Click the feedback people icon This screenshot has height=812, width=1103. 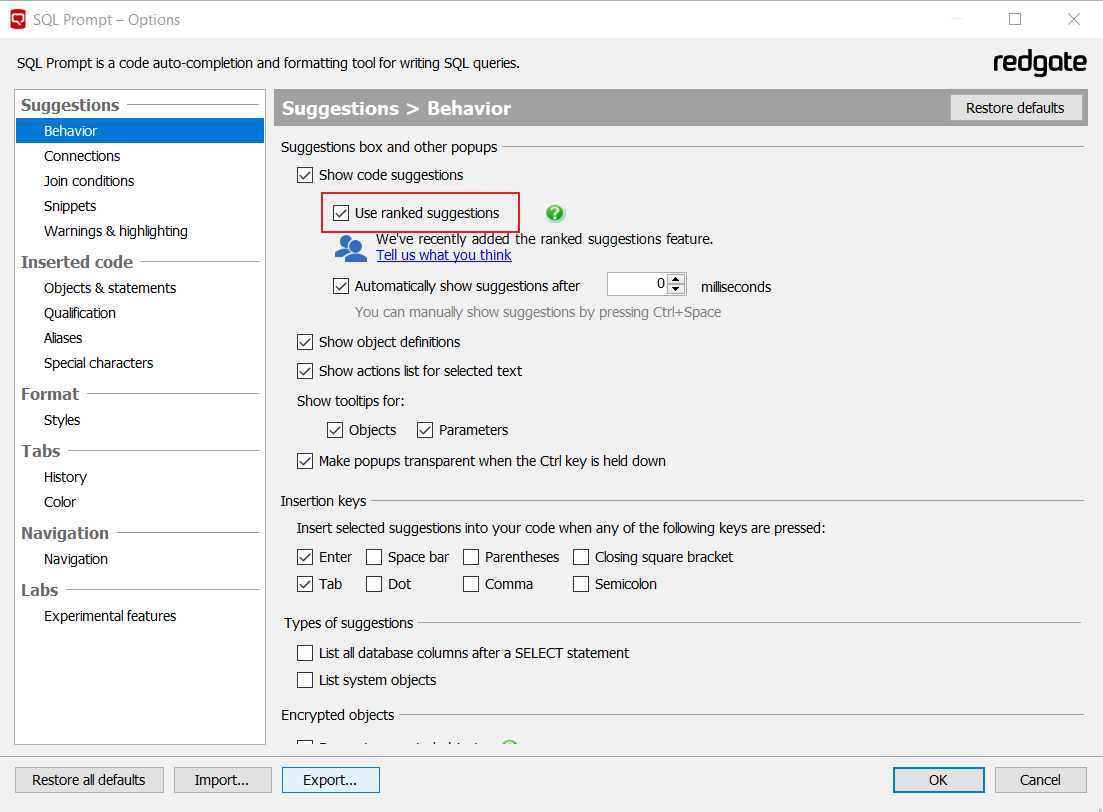coord(350,248)
